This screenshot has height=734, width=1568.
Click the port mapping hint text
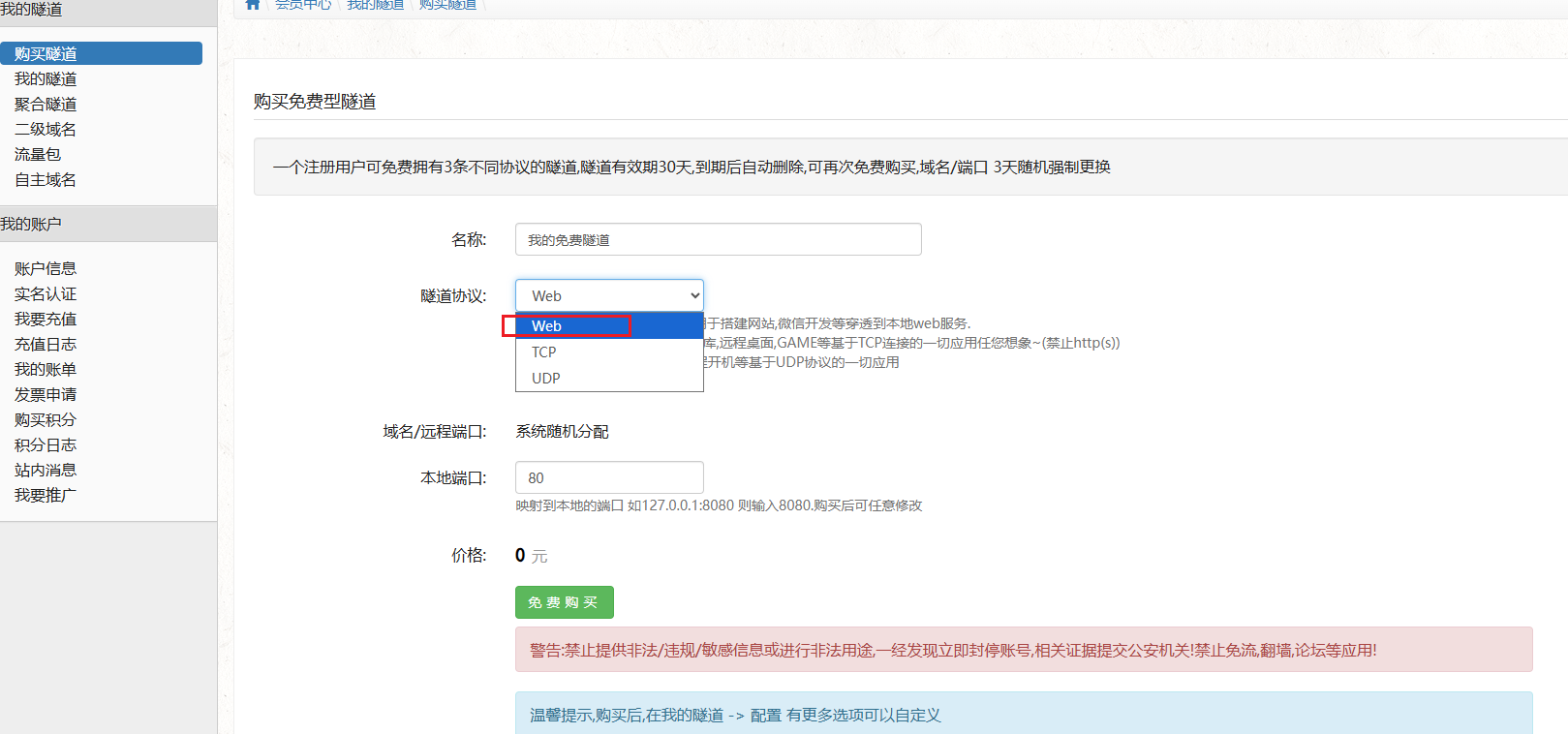pos(719,505)
